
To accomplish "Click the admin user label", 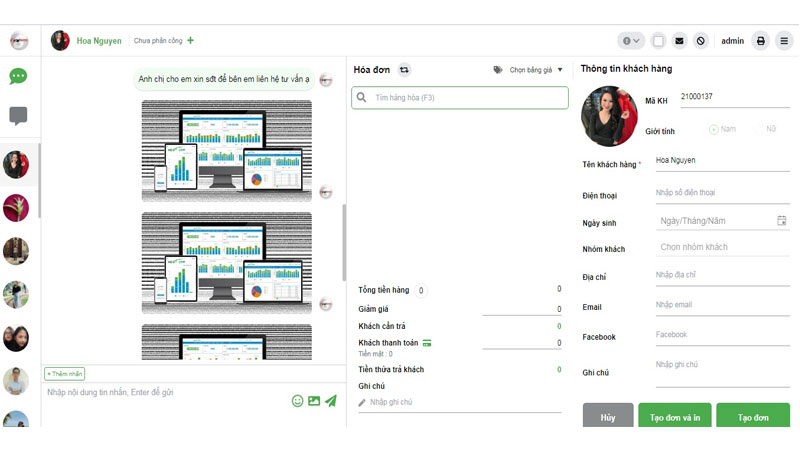I will [x=732, y=41].
